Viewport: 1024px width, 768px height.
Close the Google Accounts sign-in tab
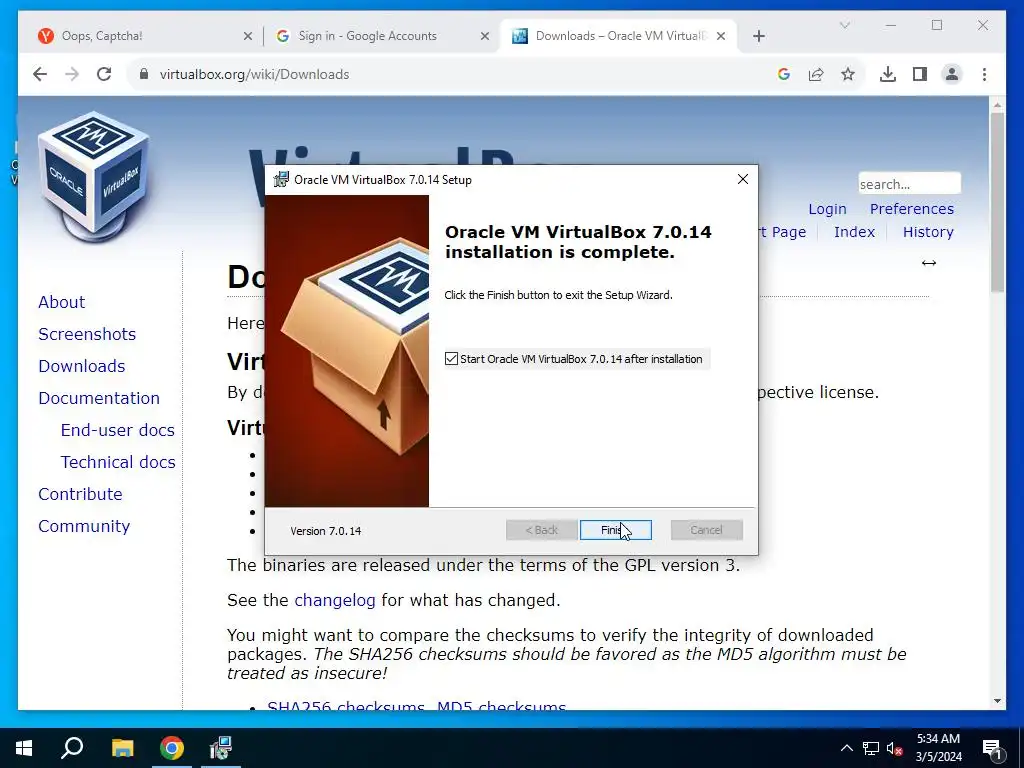pos(485,36)
